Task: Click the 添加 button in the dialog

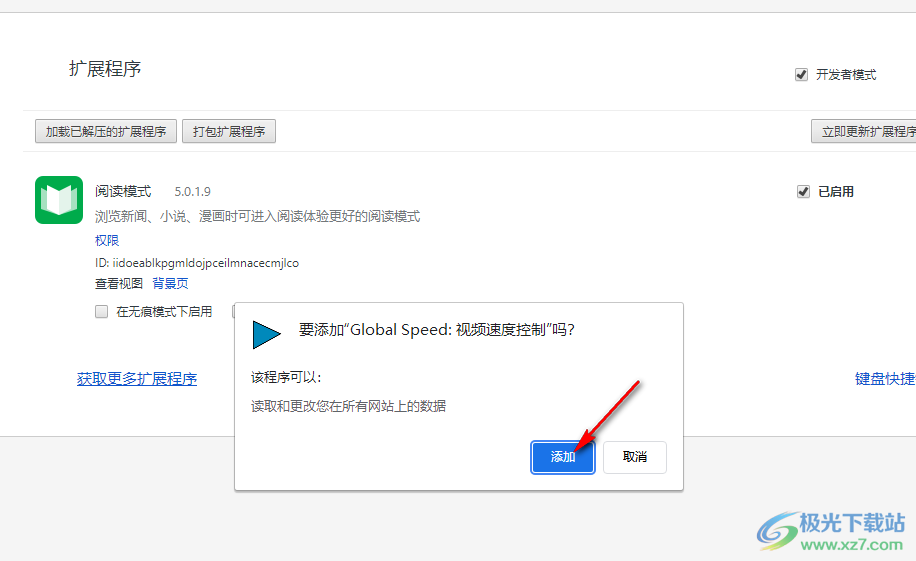Action: [x=563, y=457]
